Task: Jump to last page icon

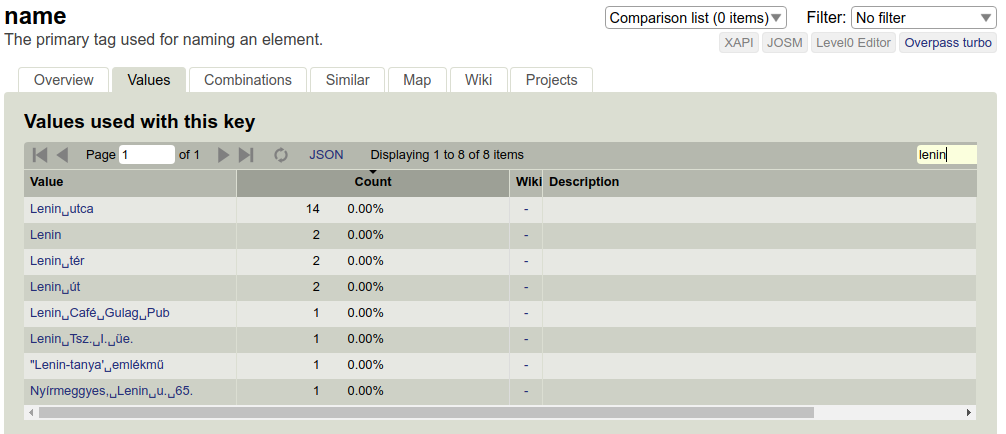Action: pyautogui.click(x=246, y=155)
